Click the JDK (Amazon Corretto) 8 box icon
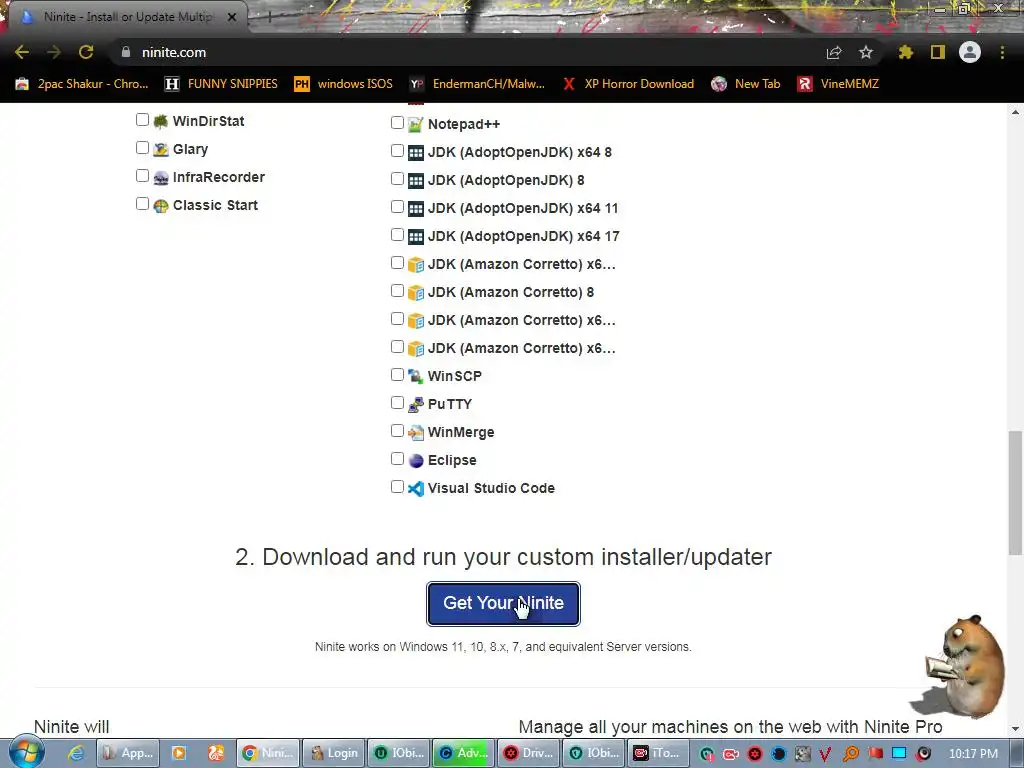 [416, 293]
